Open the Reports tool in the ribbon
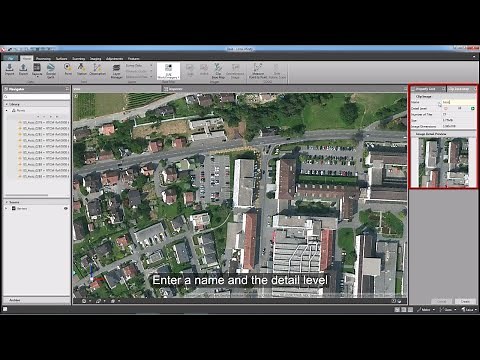The height and width of the screenshot is (360, 480). coord(37,70)
